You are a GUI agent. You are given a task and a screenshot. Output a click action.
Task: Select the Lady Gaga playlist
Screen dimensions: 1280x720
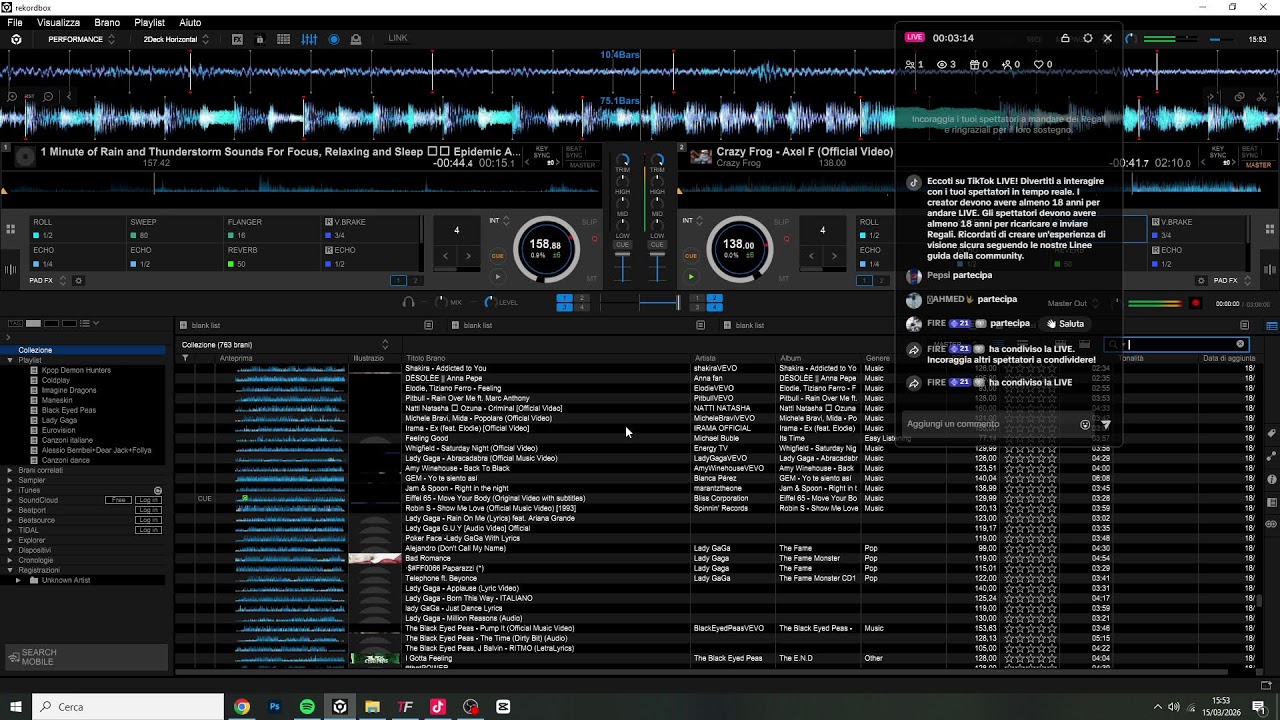[59, 420]
